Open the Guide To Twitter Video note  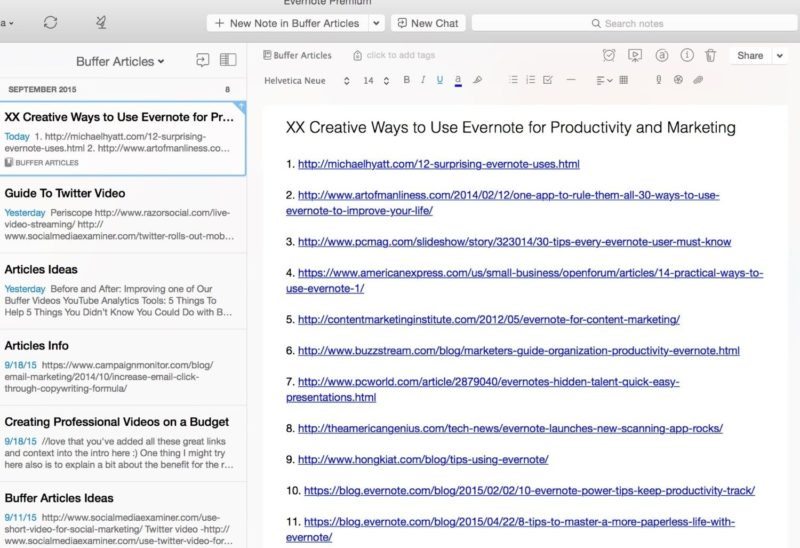point(122,215)
